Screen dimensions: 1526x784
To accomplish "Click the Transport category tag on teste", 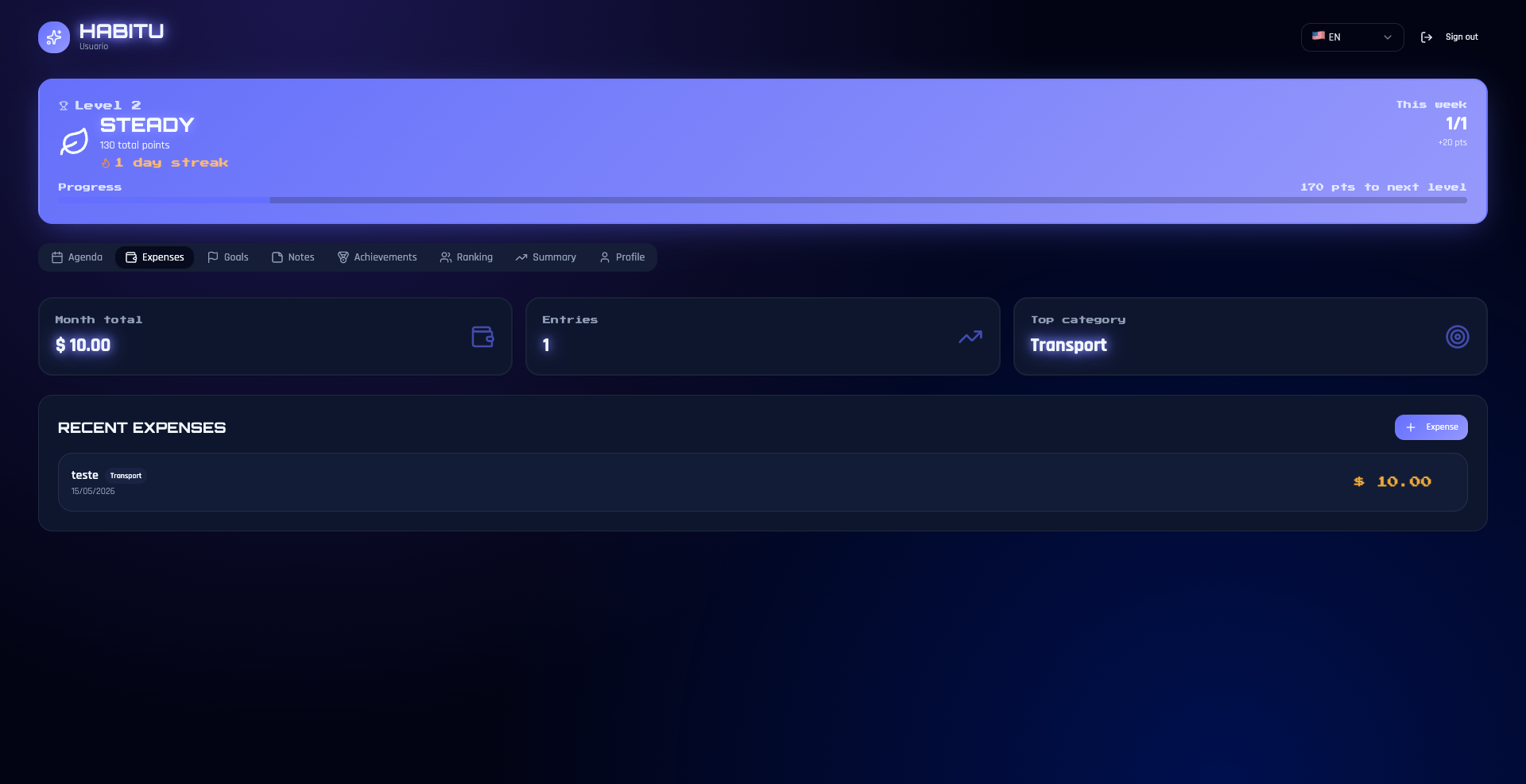I will coord(126,476).
